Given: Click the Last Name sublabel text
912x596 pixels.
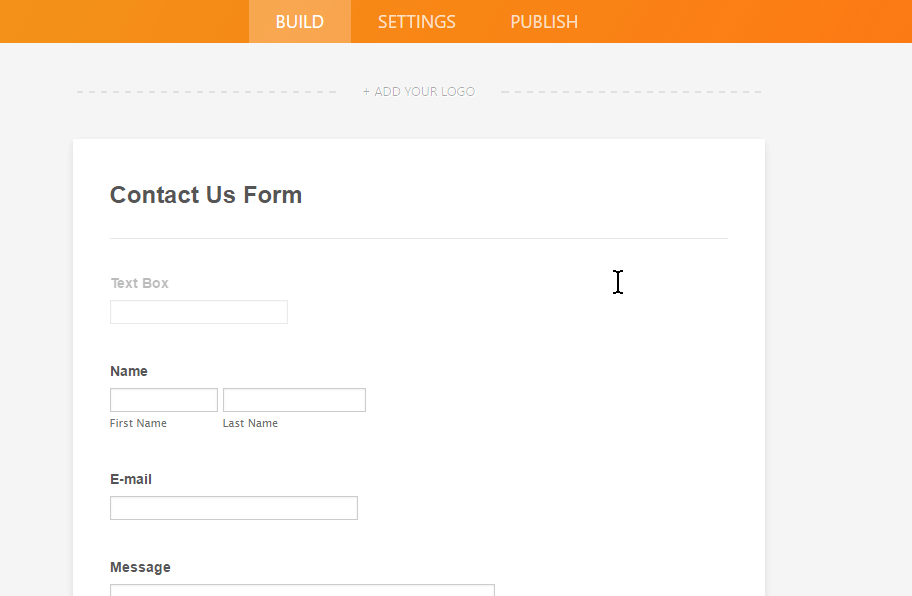Looking at the screenshot, I should pyautogui.click(x=250, y=423).
